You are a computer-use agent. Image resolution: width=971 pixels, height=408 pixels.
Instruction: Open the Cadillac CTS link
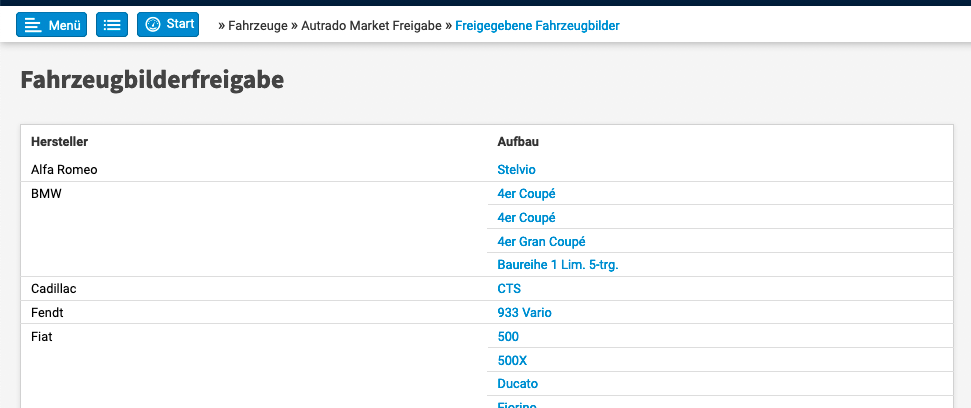(509, 289)
